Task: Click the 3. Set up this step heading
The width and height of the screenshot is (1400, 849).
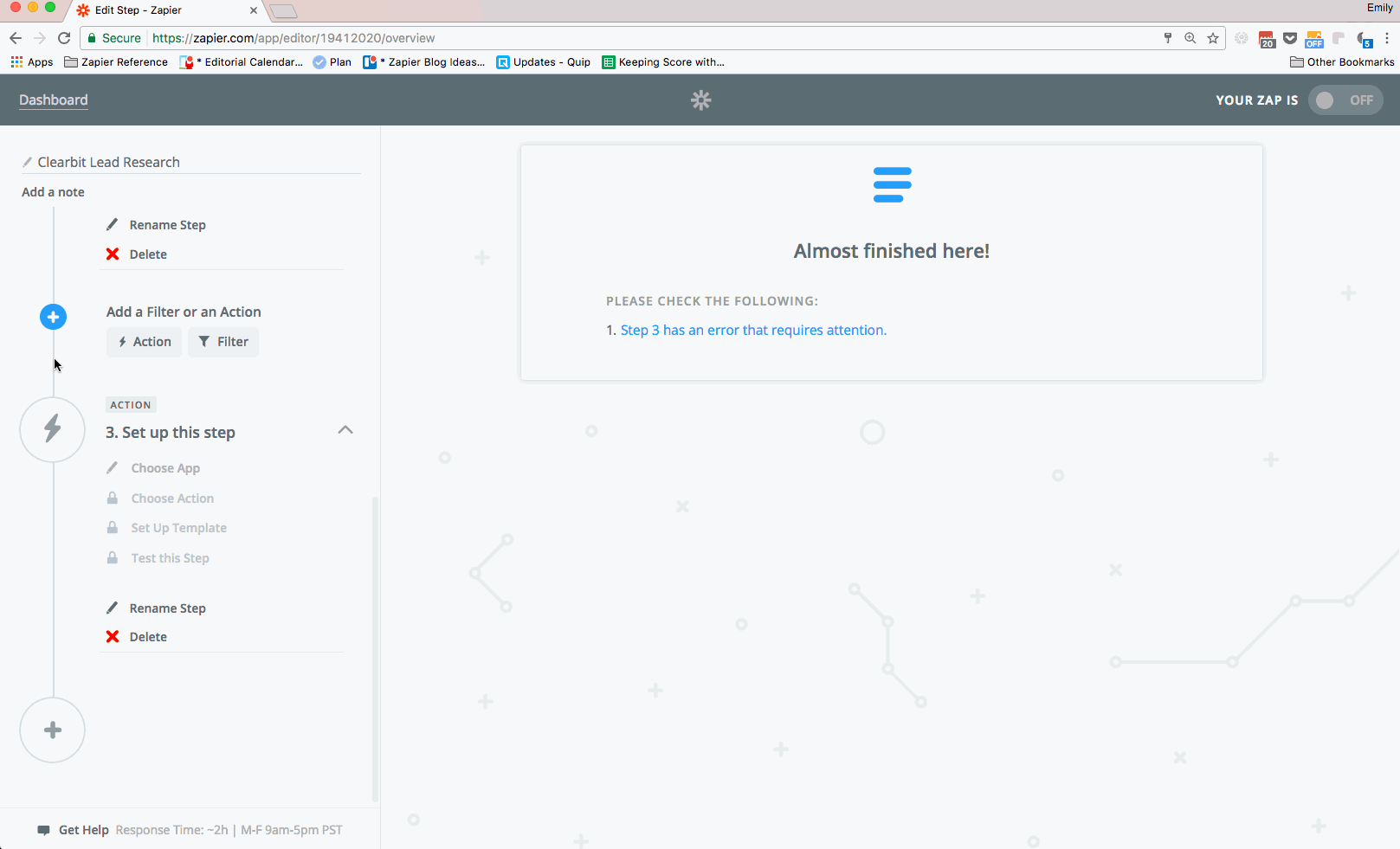Action: pyautogui.click(x=171, y=432)
